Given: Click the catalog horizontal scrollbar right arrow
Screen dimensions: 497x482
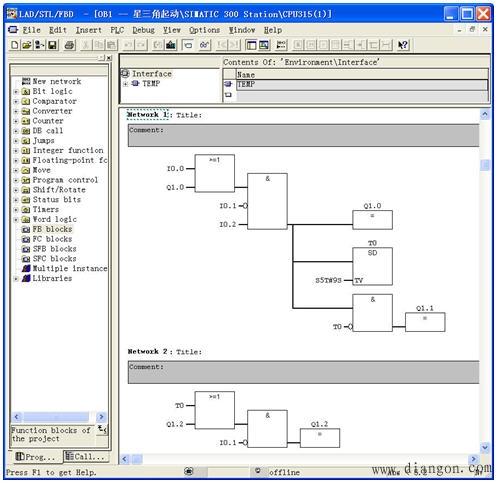Looking at the screenshot, I should (x=101, y=417).
